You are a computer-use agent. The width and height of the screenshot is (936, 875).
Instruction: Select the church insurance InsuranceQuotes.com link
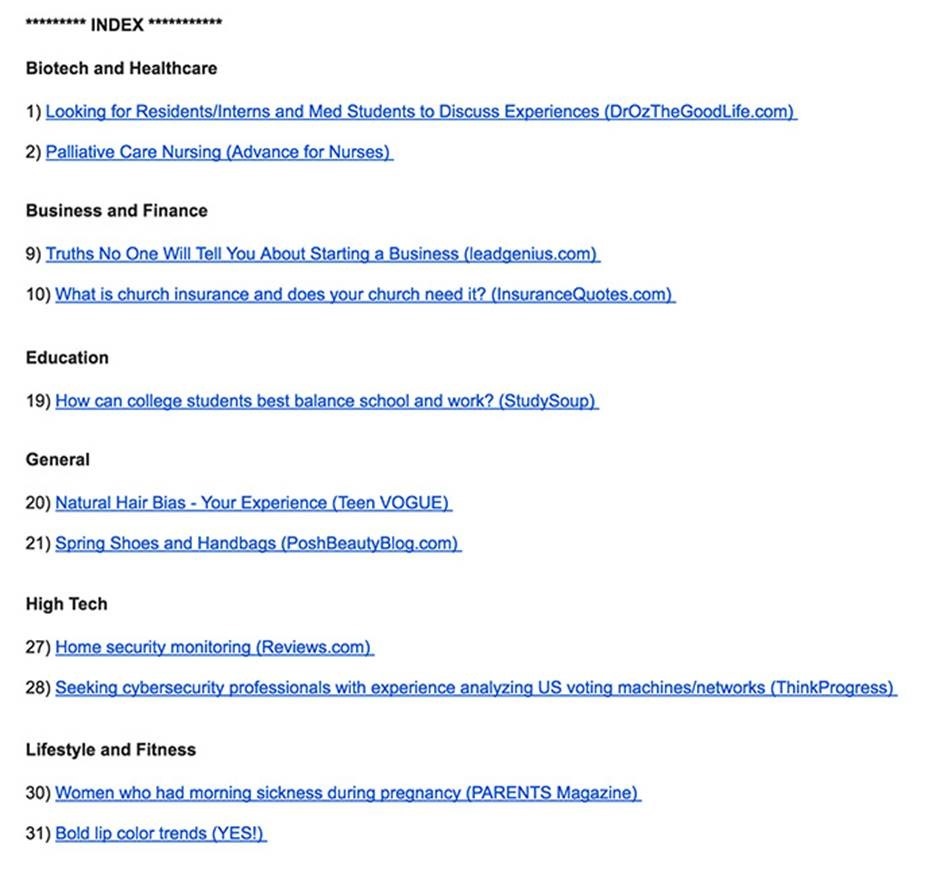pyautogui.click(x=364, y=295)
